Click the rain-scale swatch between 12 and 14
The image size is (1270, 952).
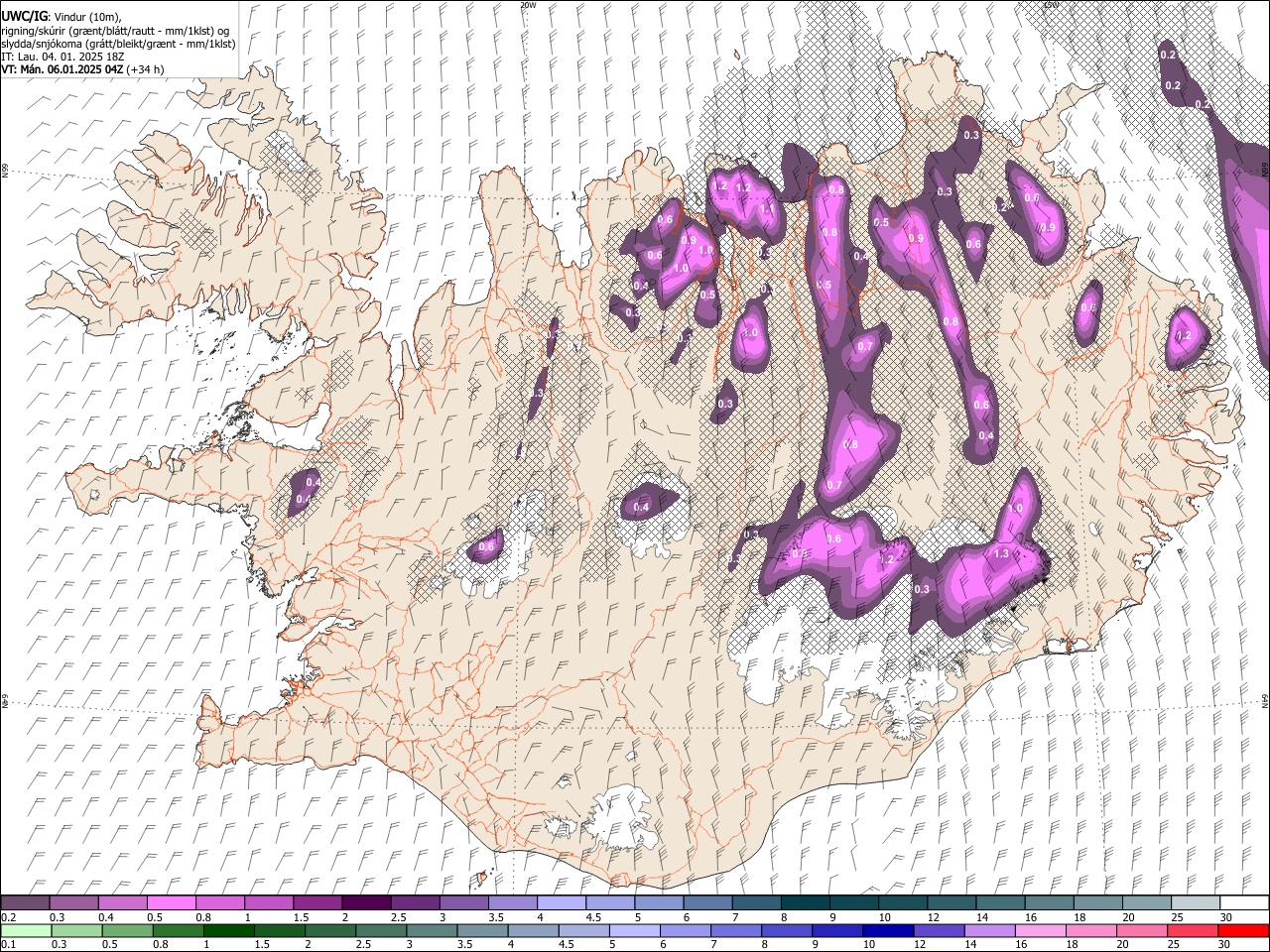pyautogui.click(x=938, y=930)
